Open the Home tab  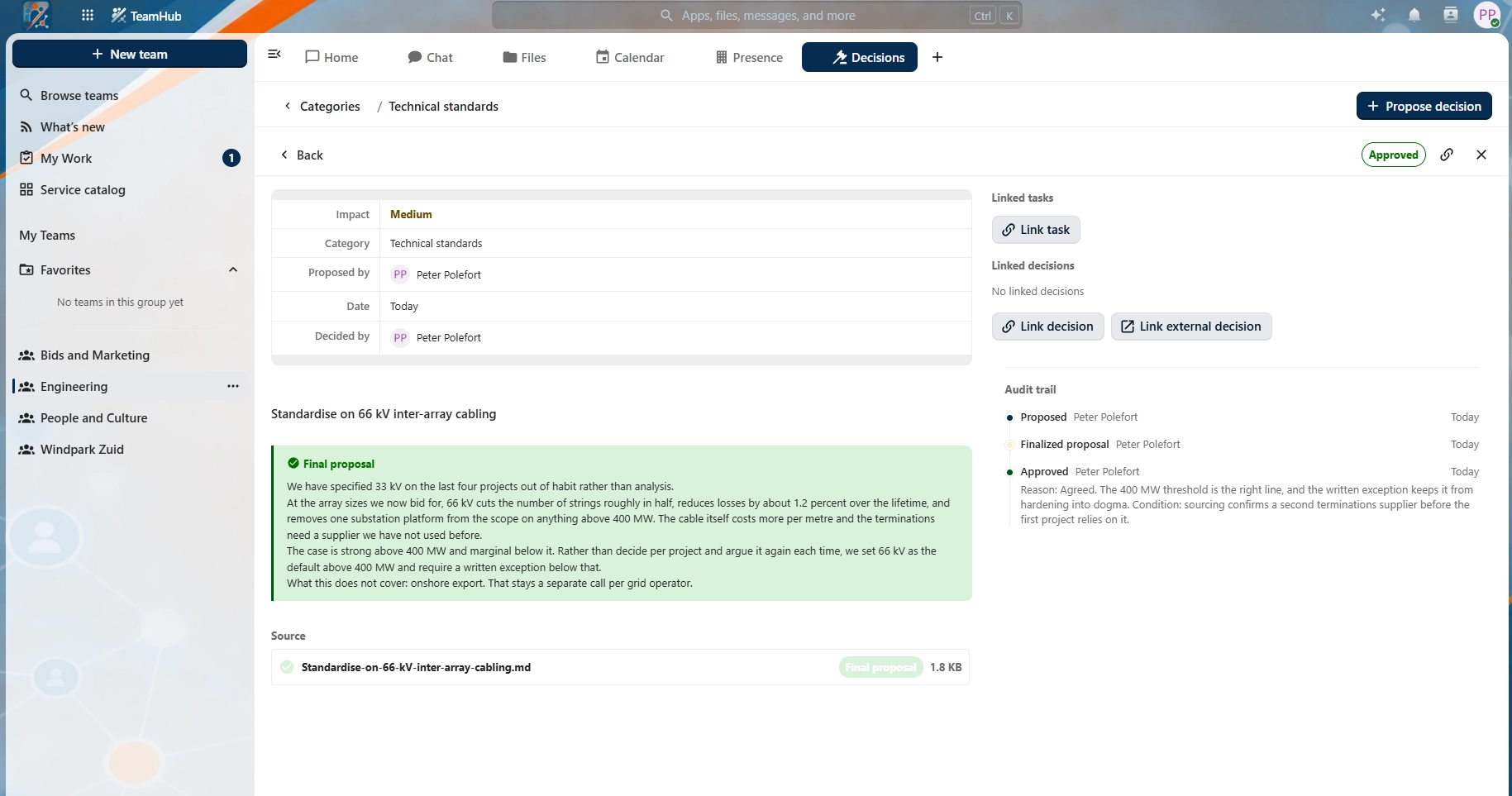(x=331, y=57)
